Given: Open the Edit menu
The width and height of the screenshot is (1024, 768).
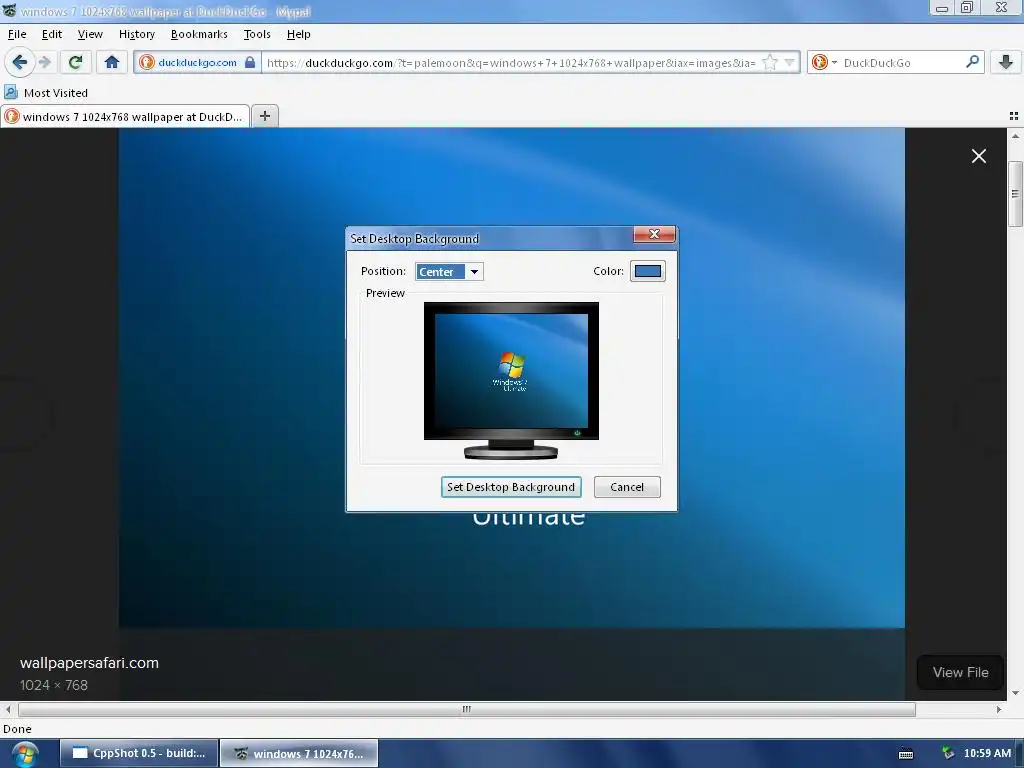Looking at the screenshot, I should 52,34.
